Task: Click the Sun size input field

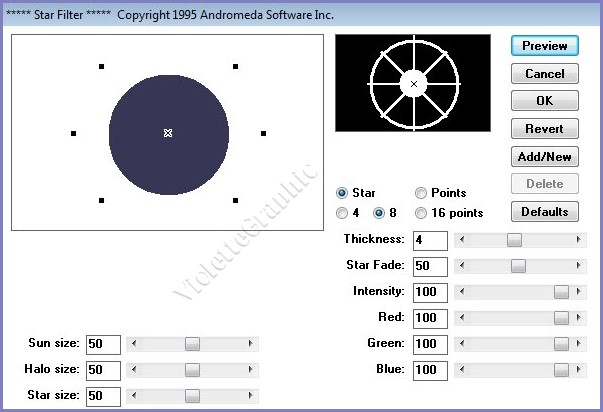Action: (103, 344)
